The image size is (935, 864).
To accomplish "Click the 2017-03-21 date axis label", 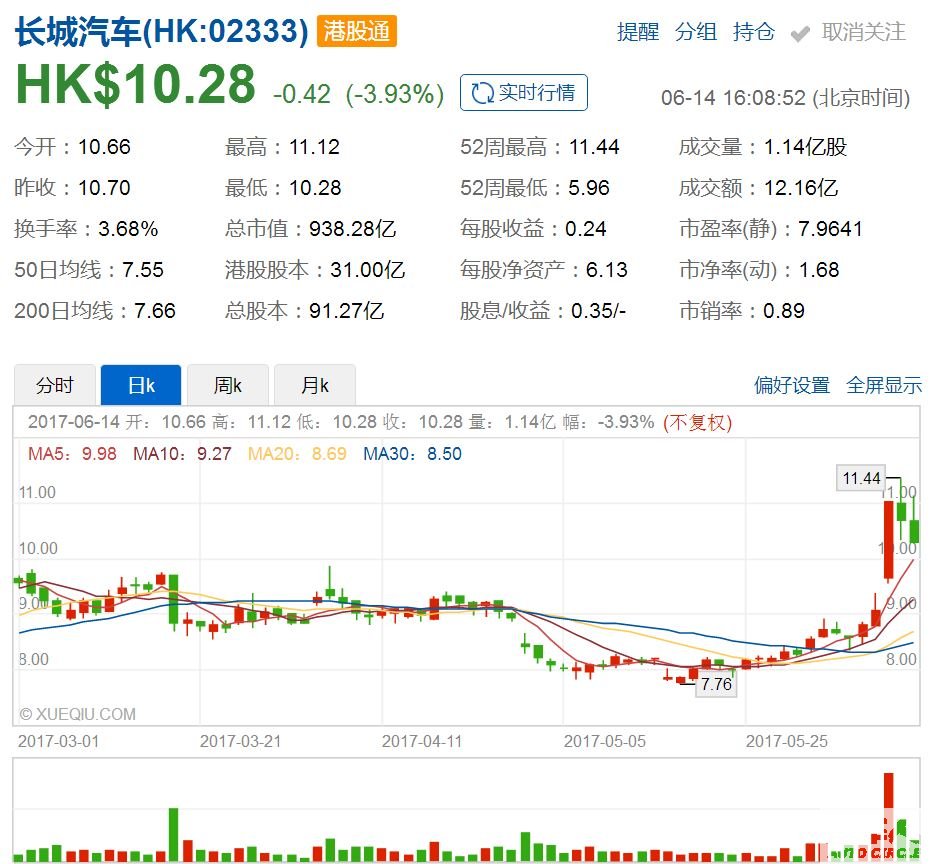I will click(240, 741).
